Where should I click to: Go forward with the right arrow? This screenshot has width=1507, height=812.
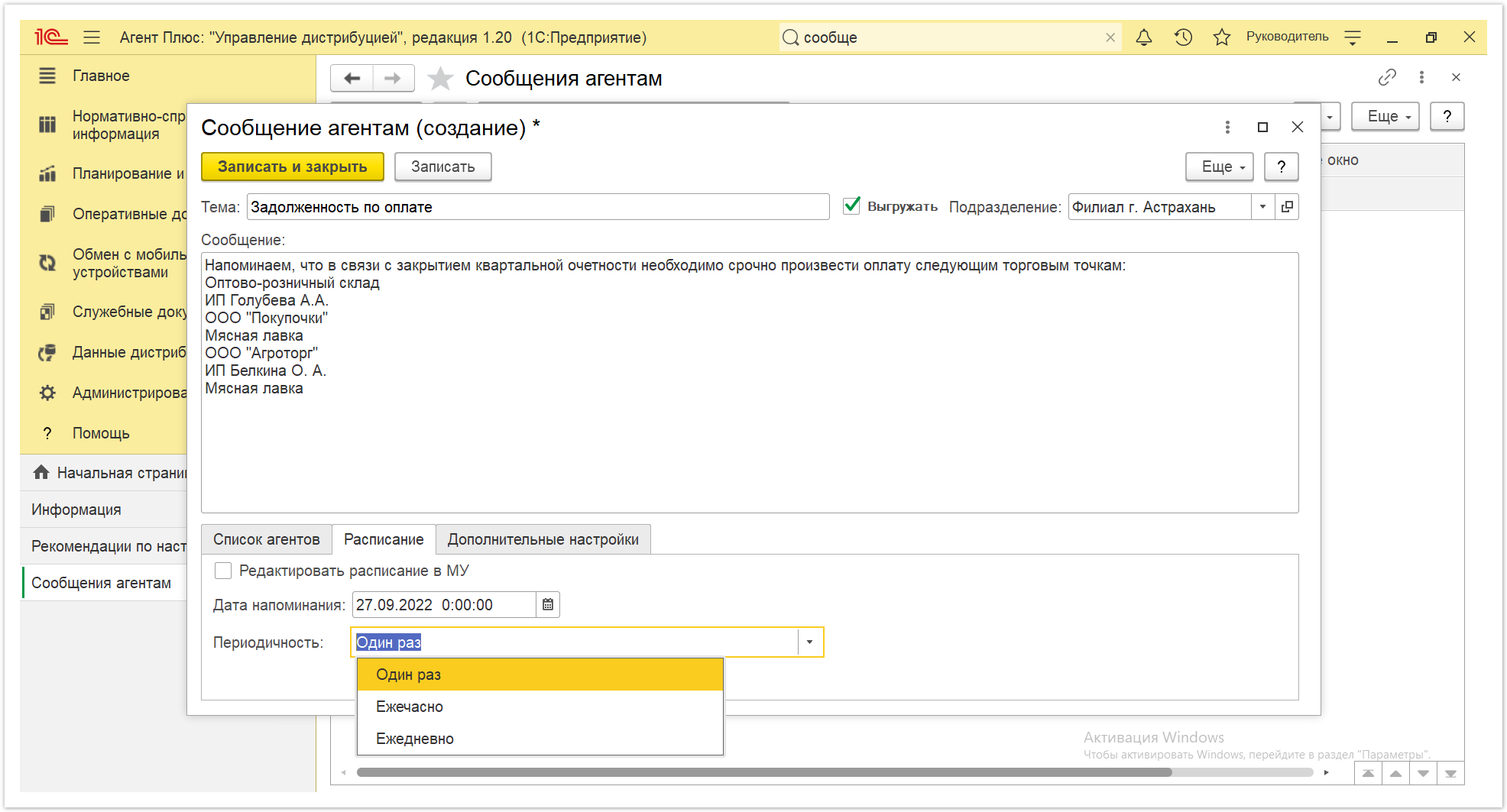point(393,78)
